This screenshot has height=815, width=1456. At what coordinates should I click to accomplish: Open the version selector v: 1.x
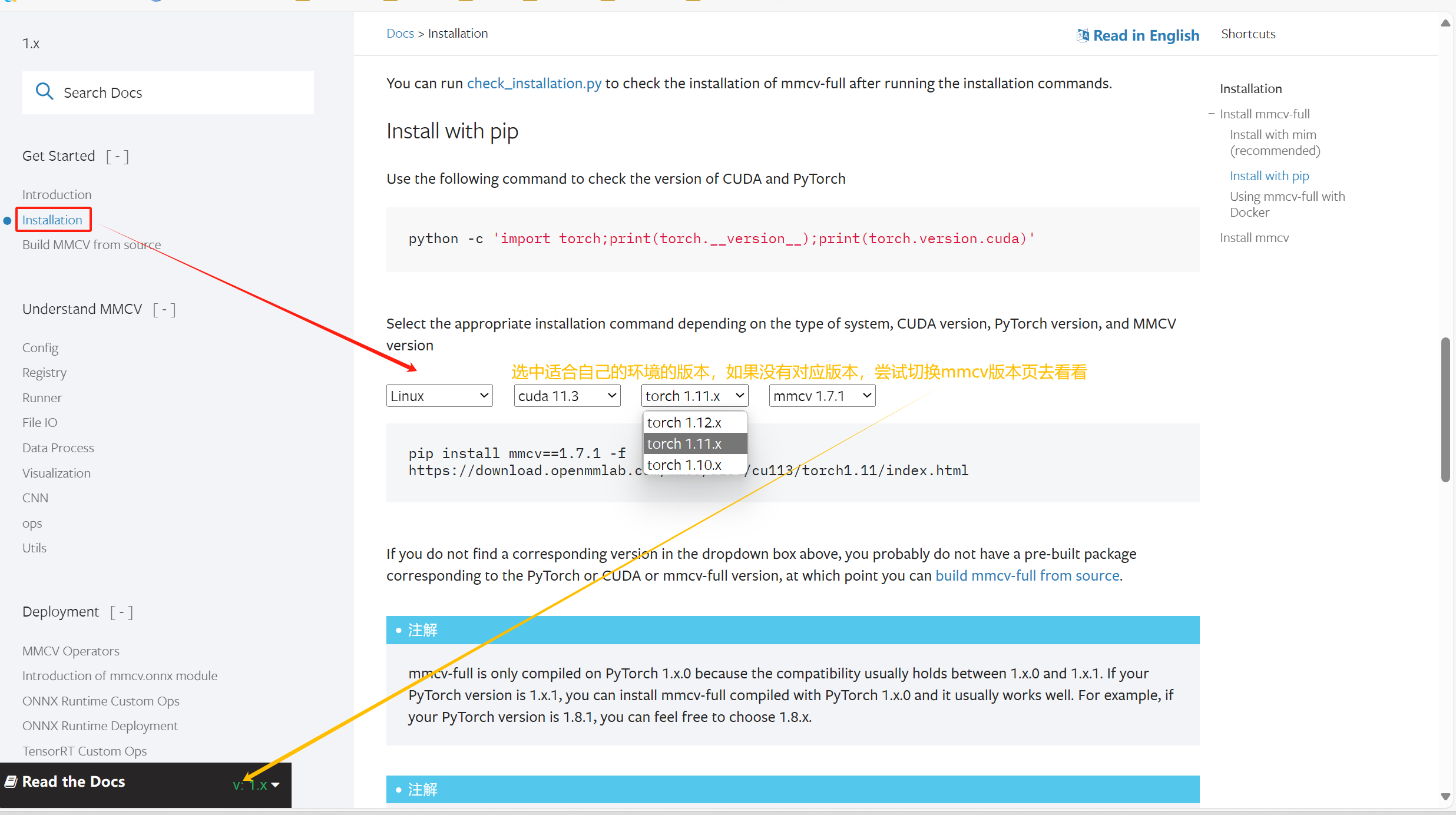click(x=256, y=784)
